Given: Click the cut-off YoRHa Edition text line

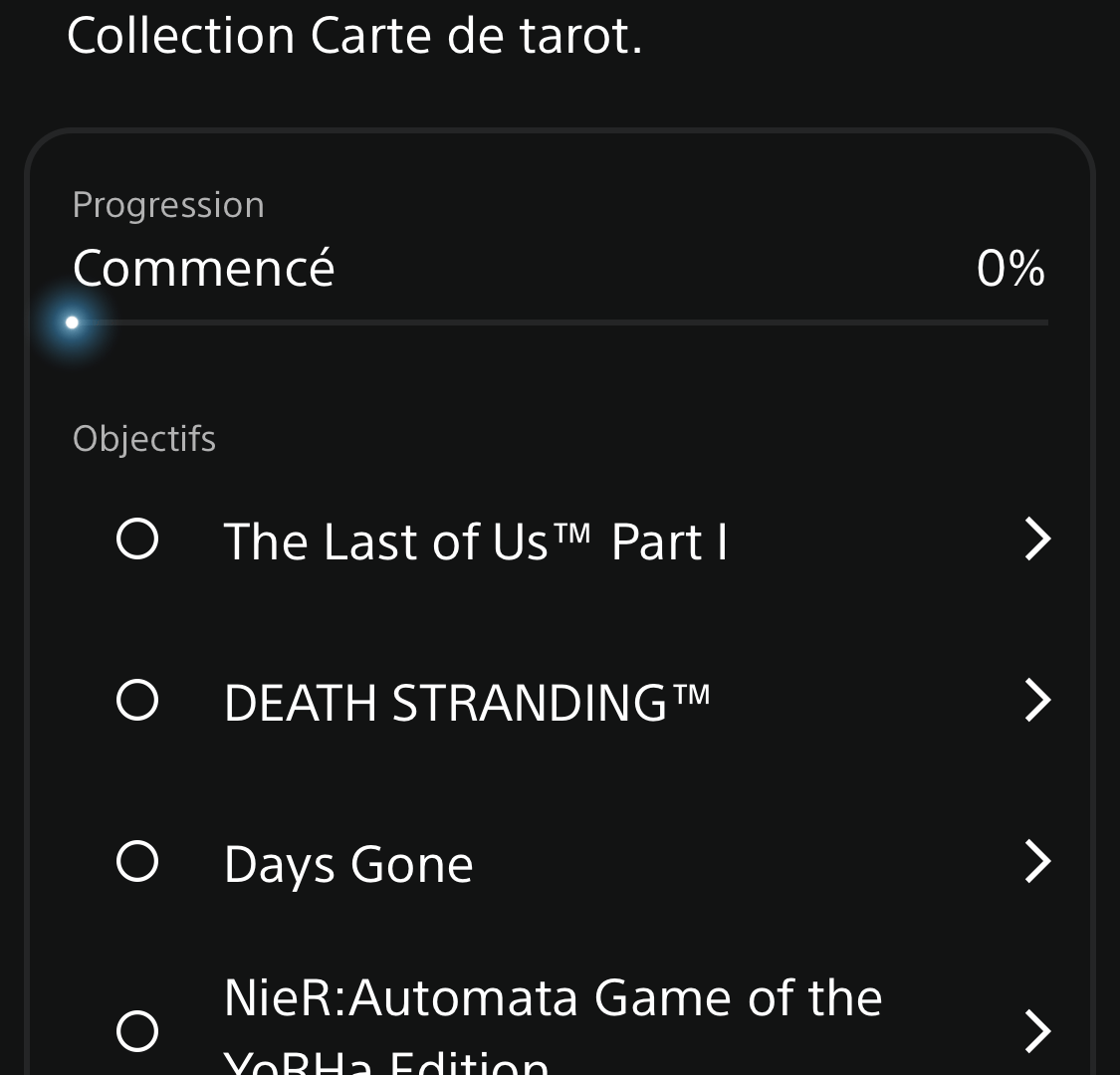Looking at the screenshot, I should (x=386, y=1063).
